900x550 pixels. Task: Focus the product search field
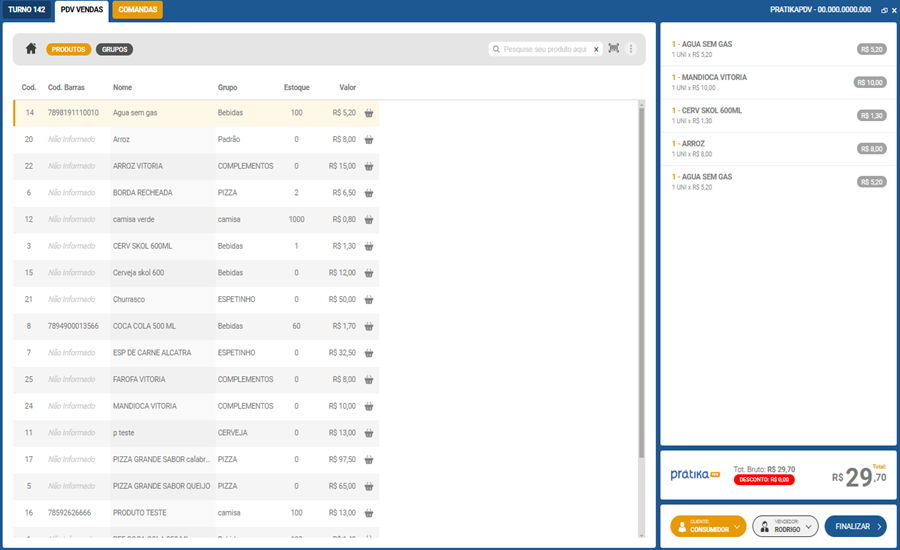tap(545, 49)
